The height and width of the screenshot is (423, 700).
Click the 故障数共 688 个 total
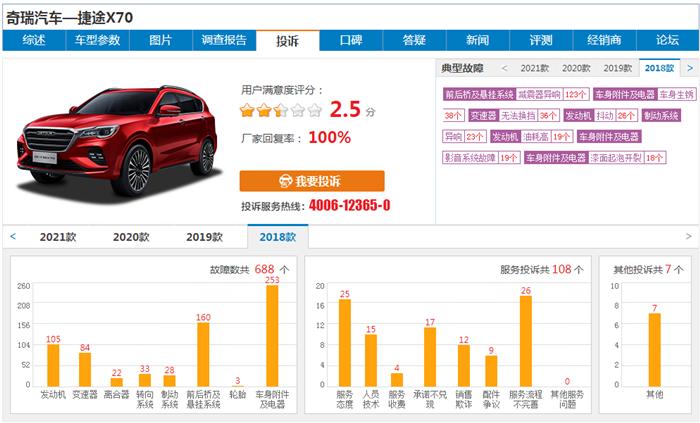tap(249, 270)
